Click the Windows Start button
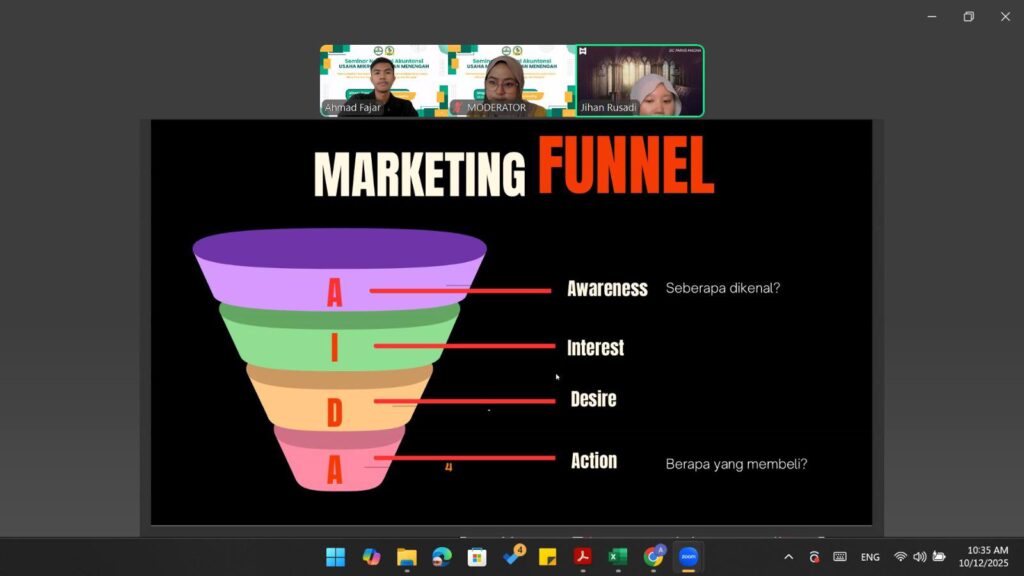The height and width of the screenshot is (576, 1024). pos(335,557)
